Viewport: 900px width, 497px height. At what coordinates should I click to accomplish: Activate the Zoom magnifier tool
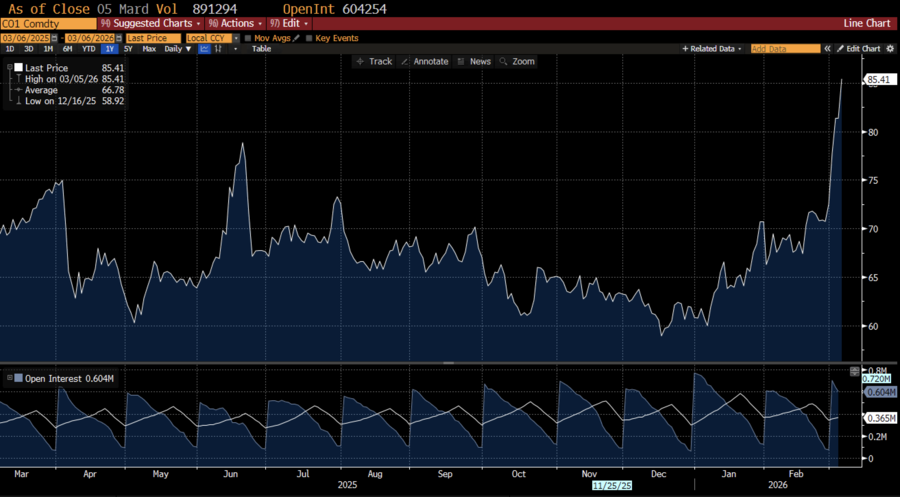[518, 61]
